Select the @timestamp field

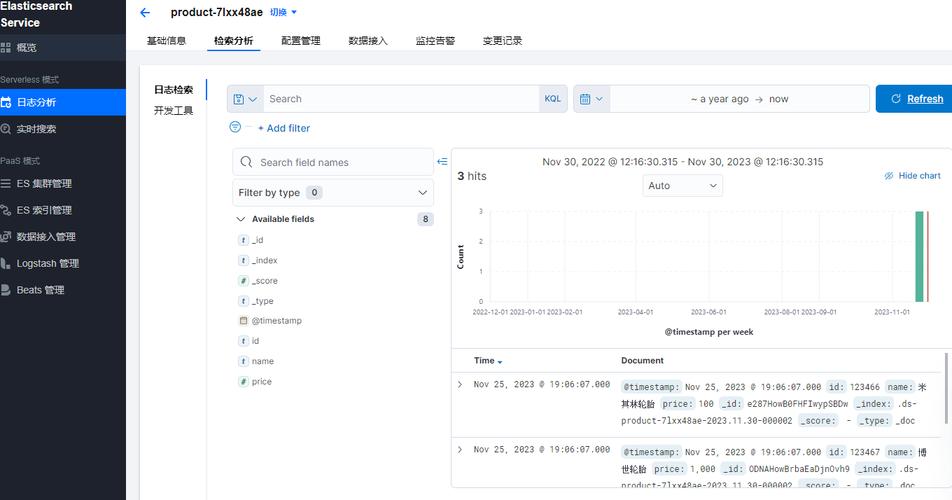click(x=276, y=320)
